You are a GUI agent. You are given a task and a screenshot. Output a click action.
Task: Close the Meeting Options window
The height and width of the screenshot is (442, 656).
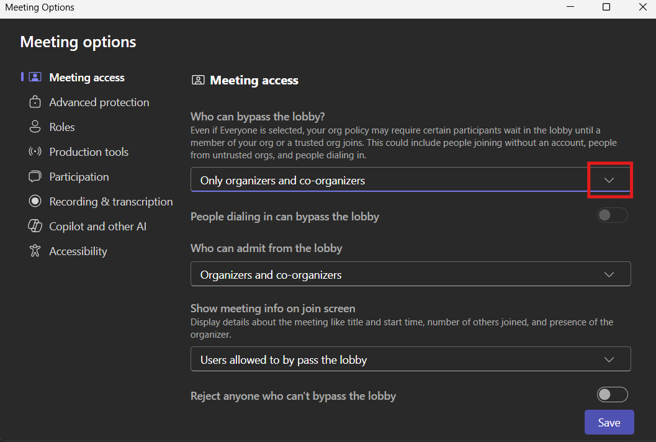pos(643,7)
